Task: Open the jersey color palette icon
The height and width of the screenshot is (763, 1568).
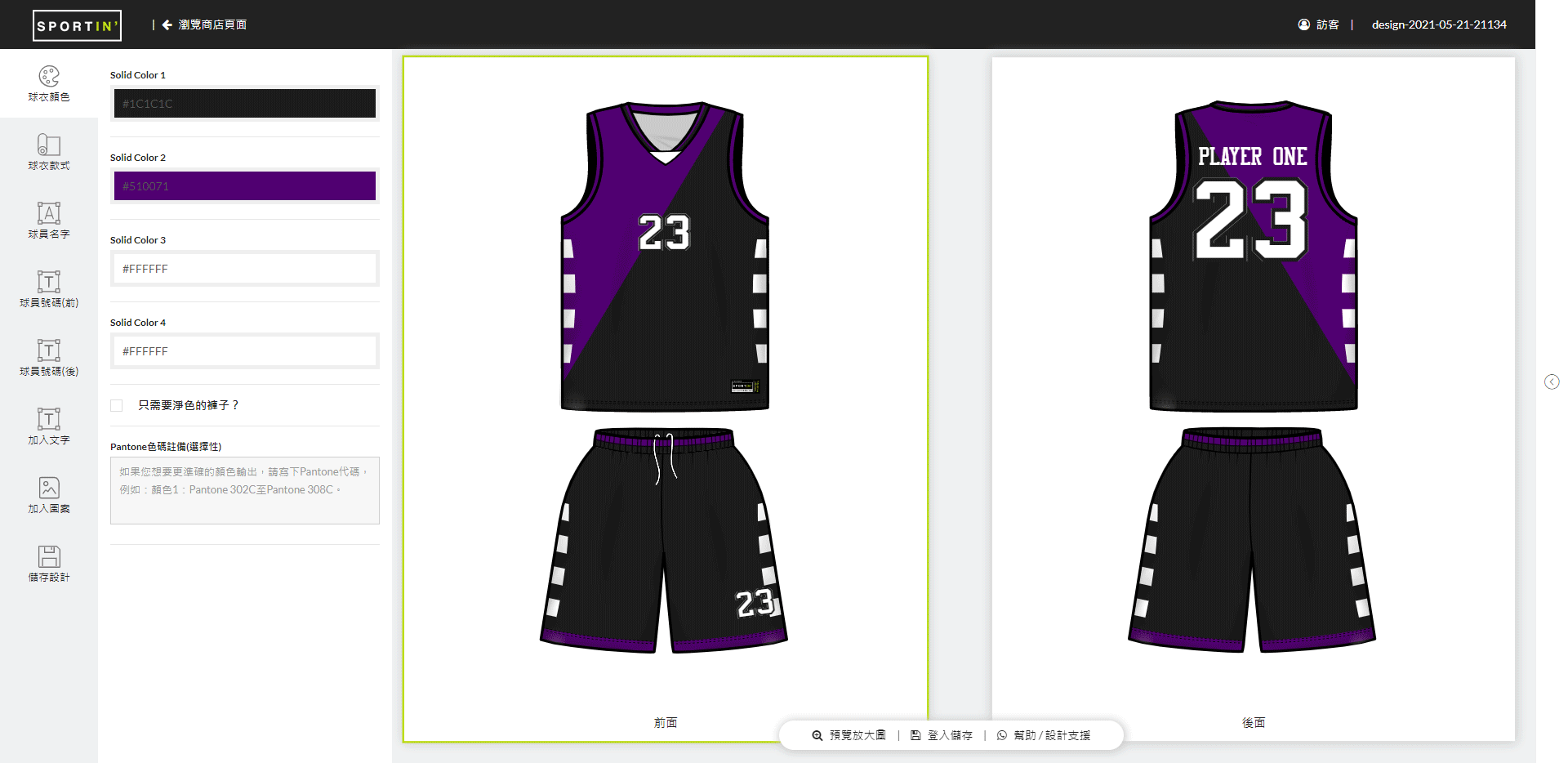Action: (49, 77)
